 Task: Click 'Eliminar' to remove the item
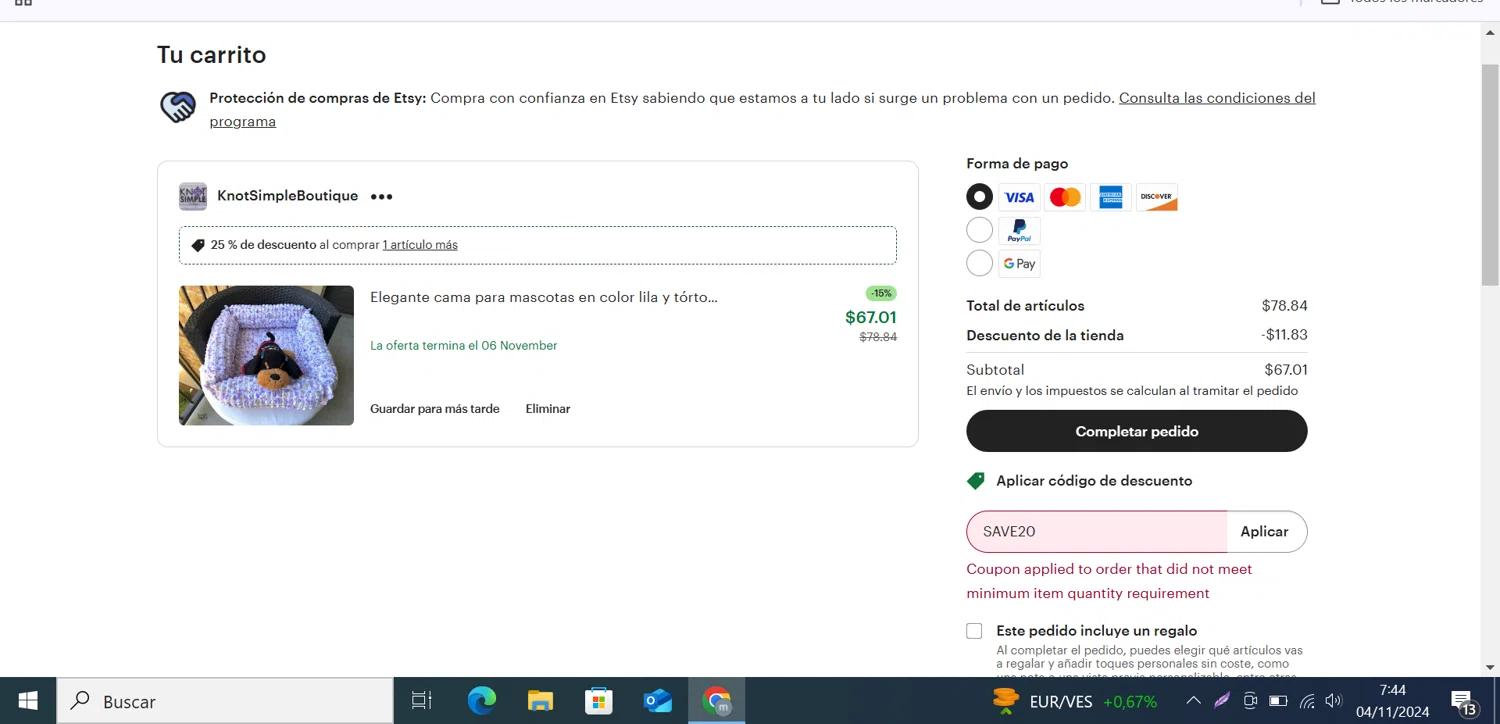point(547,409)
